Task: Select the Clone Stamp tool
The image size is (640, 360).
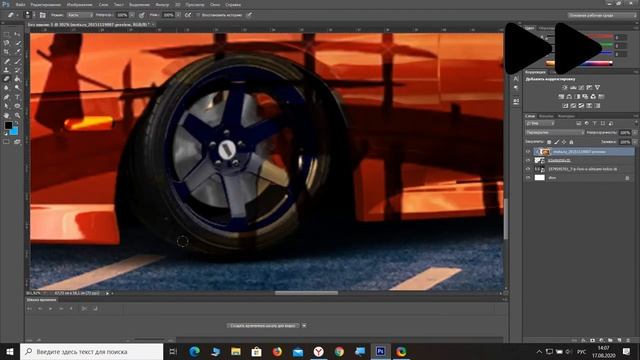Action: pos(7,70)
